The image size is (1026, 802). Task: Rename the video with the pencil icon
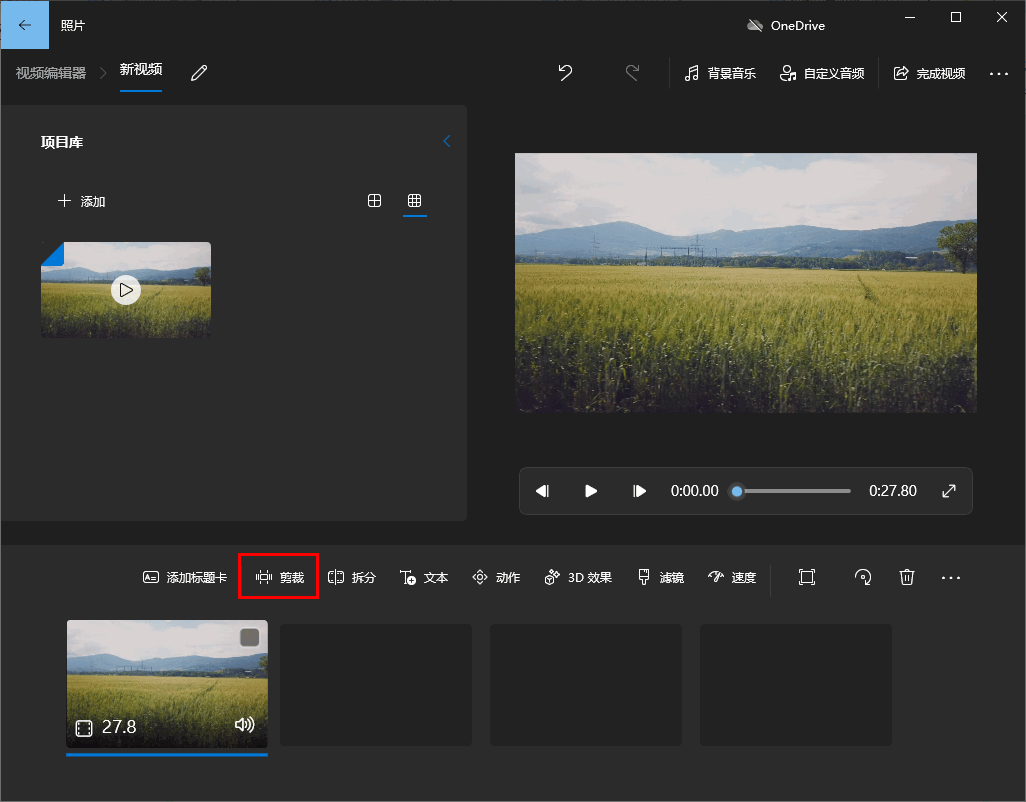coord(199,73)
